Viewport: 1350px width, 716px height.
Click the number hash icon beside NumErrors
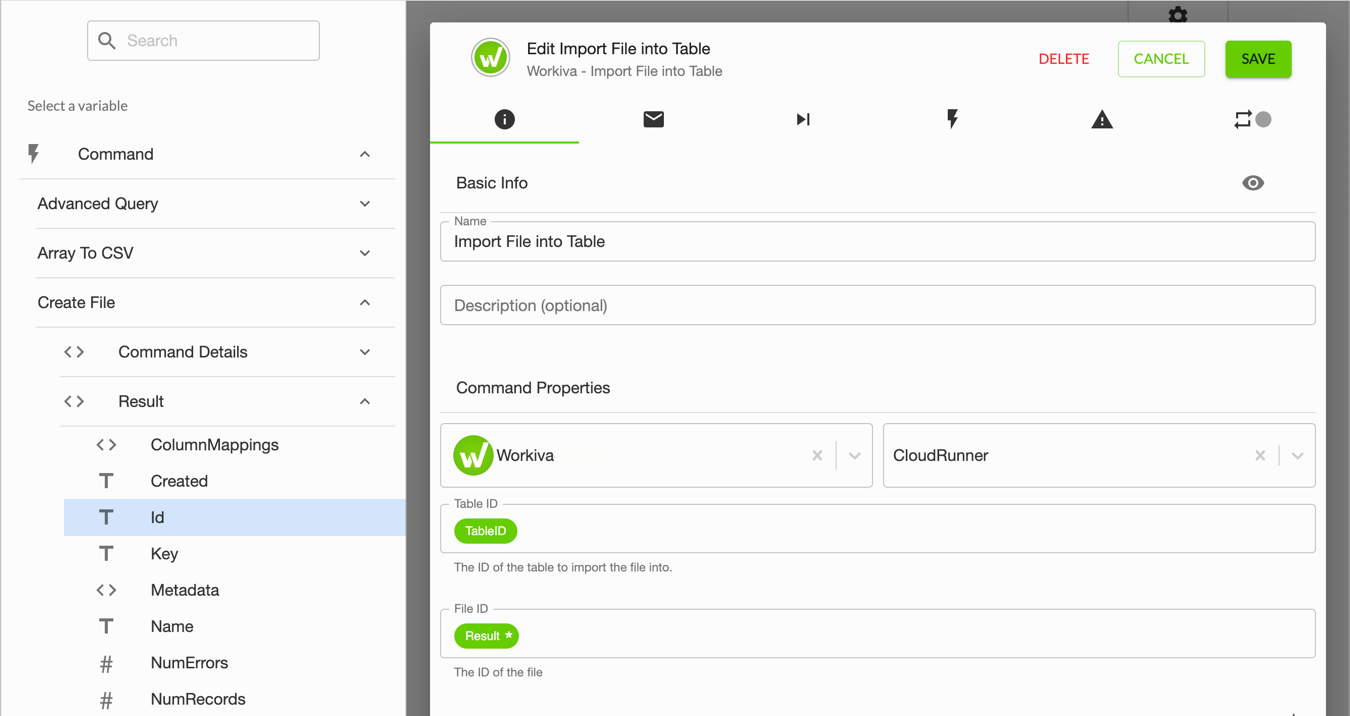106,664
